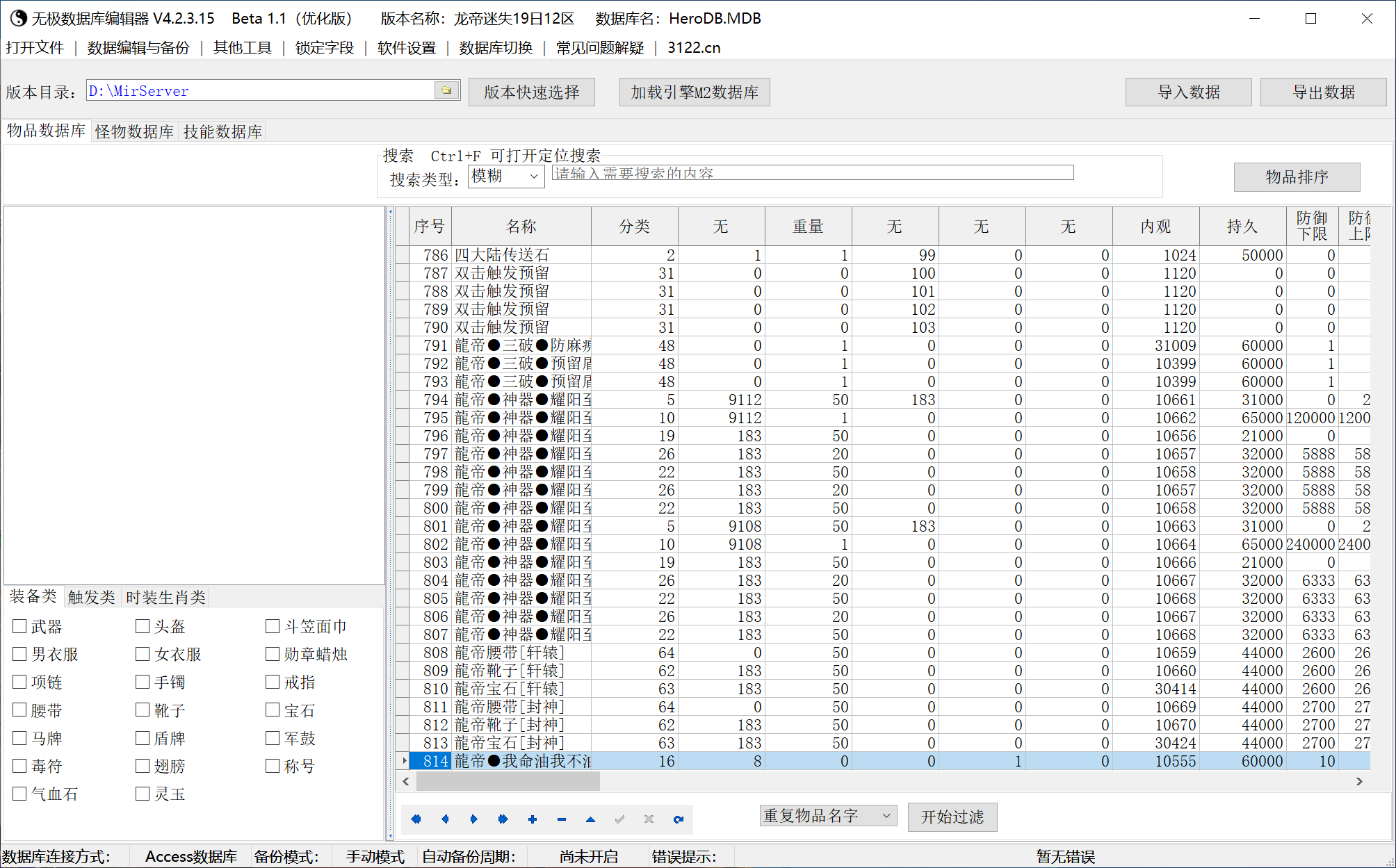Click the edit record triangle icon
The image size is (1396, 868).
tap(590, 819)
